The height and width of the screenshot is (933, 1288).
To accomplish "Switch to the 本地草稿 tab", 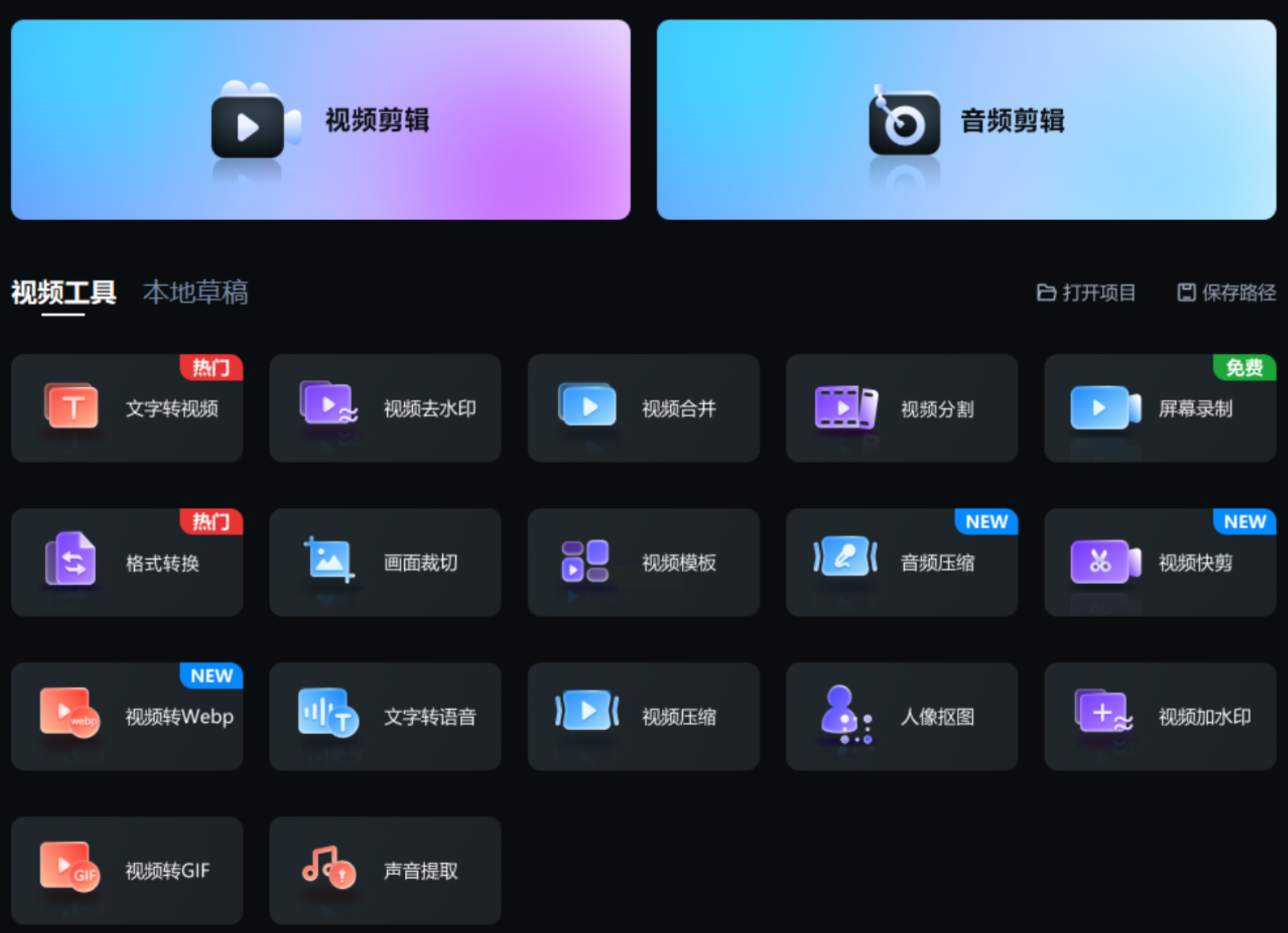I will pos(195,292).
